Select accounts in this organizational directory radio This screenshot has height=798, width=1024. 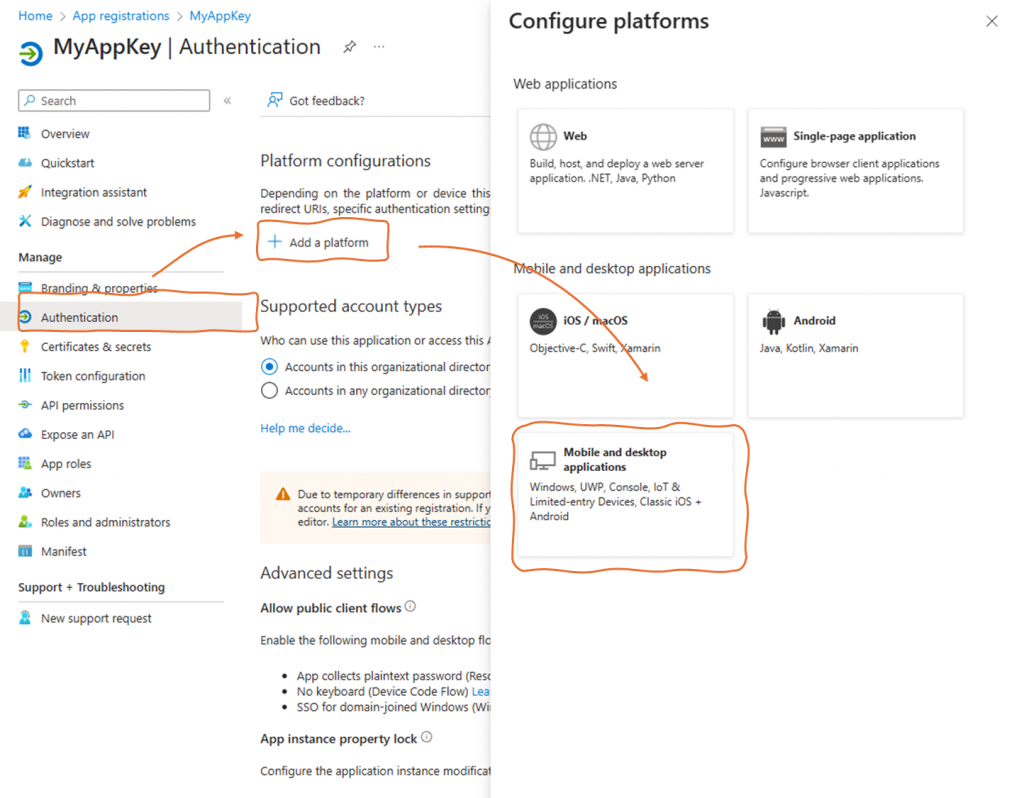[269, 367]
